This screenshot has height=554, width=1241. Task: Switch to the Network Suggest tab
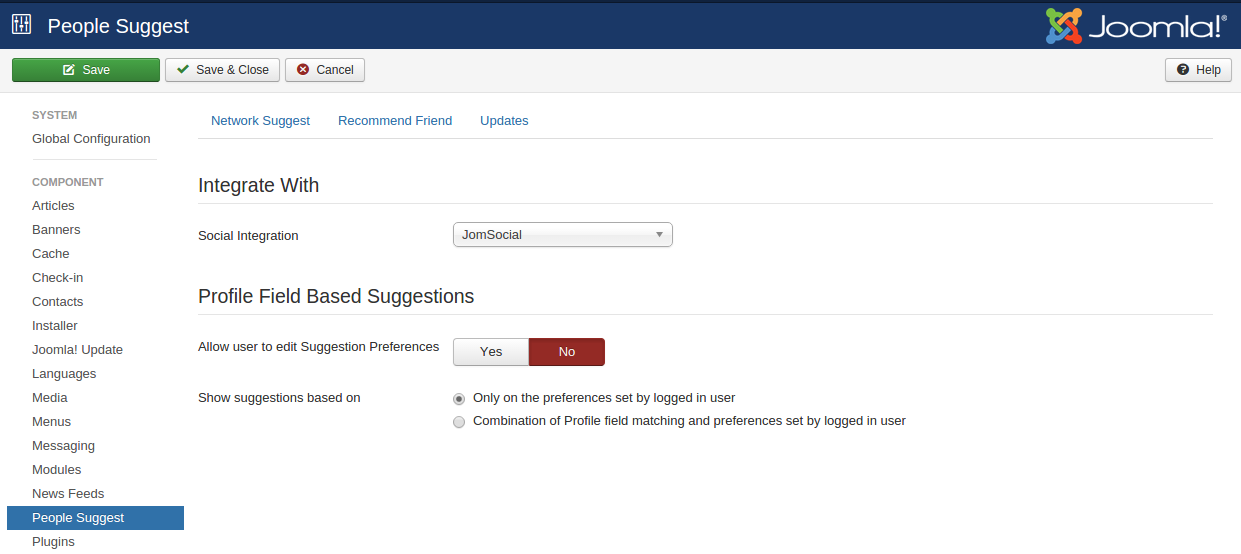tap(260, 121)
